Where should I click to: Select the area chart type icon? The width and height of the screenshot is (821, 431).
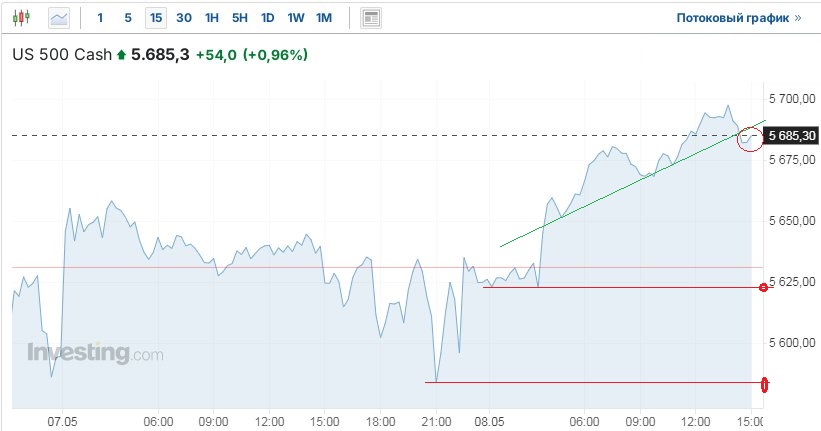coord(59,18)
